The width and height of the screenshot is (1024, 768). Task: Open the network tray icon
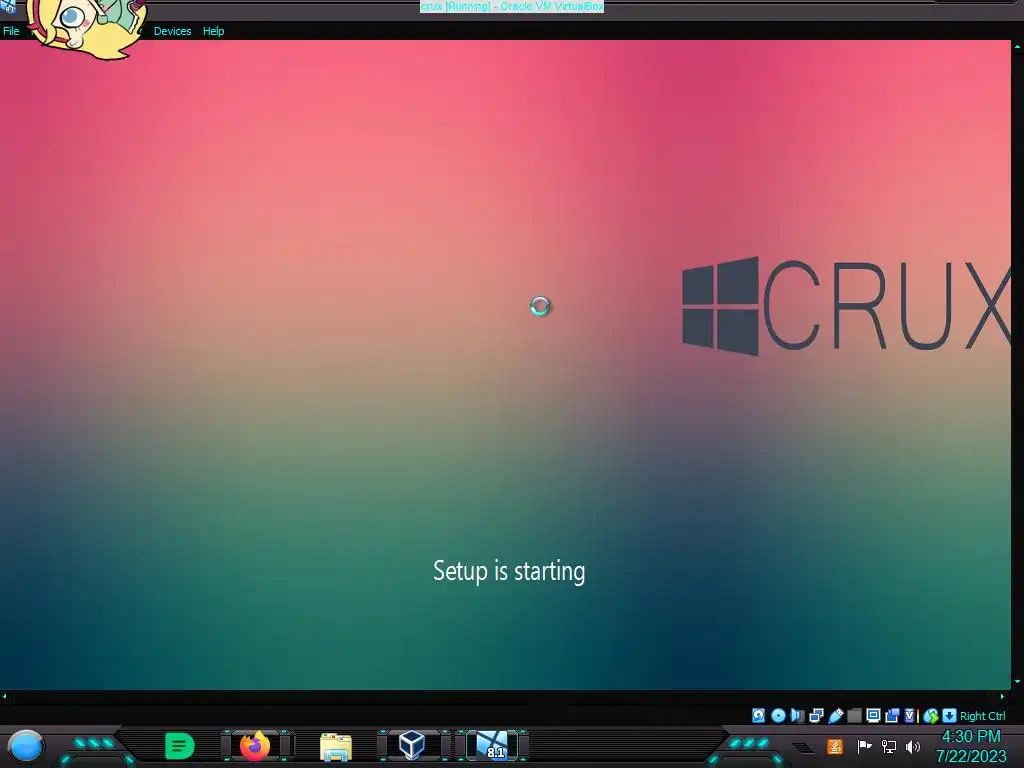889,746
